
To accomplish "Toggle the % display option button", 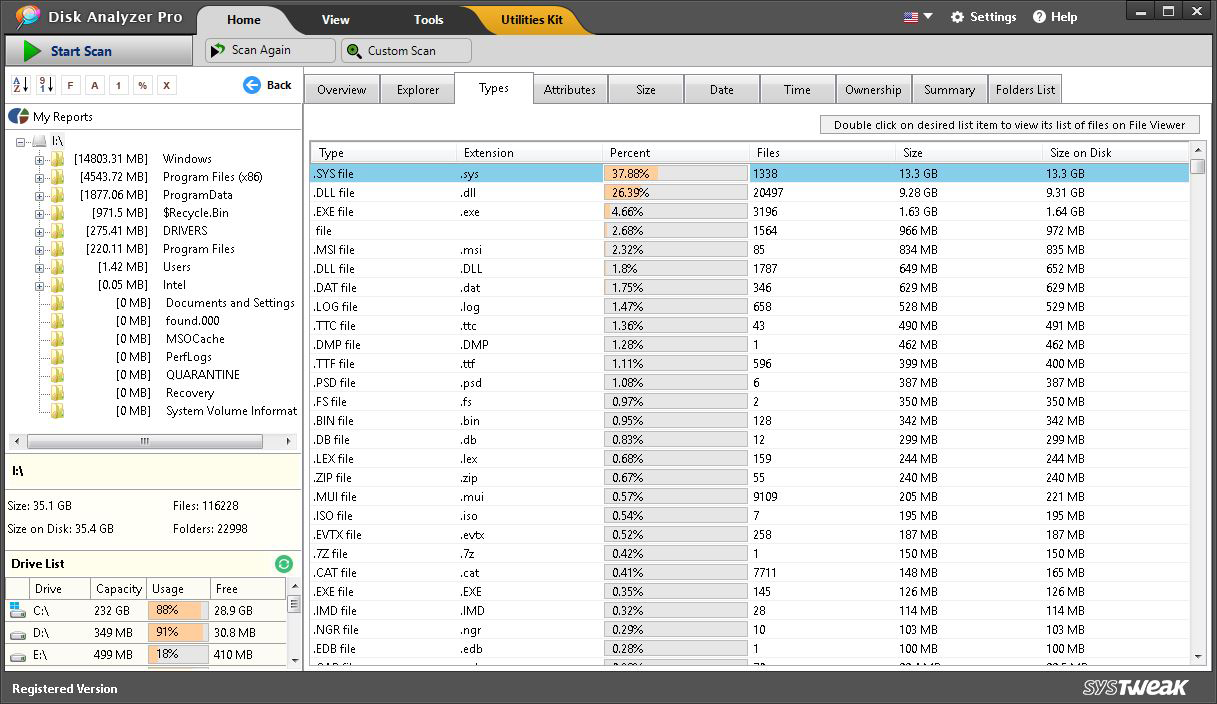I will pyautogui.click(x=143, y=86).
